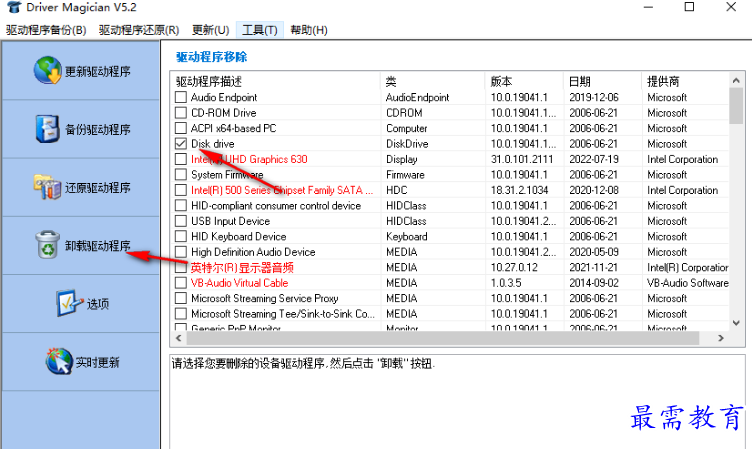
Task: Check the ACPI x64-based PC checkbox
Action: (181, 128)
